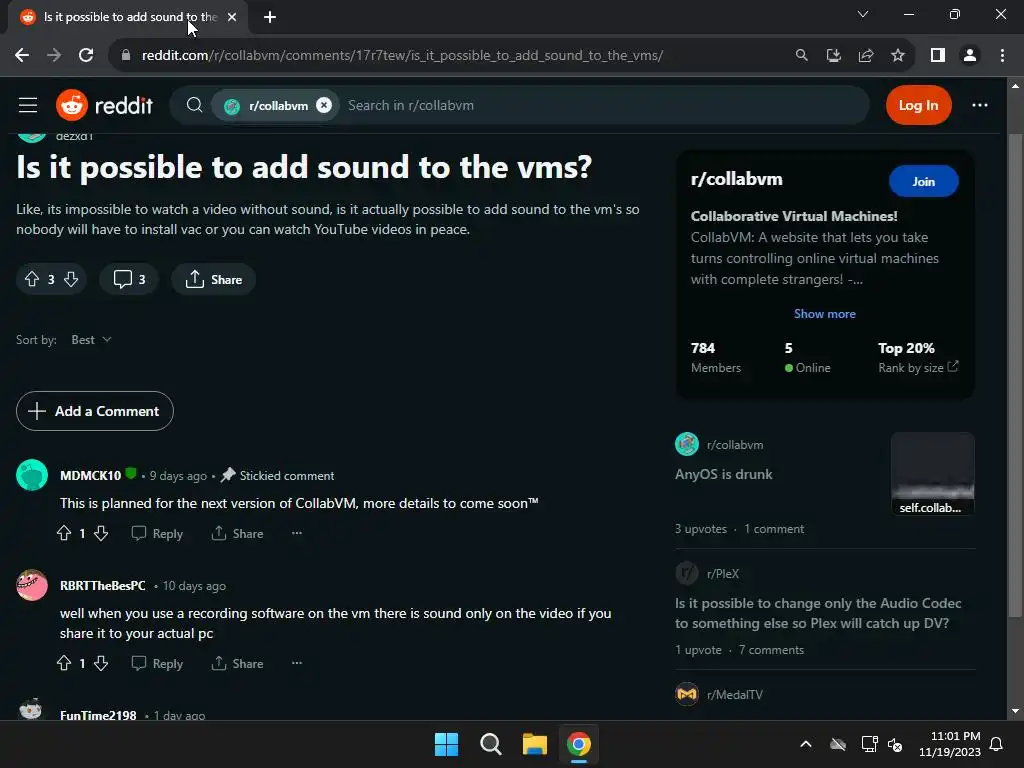Close the Reddit browser tab
The image size is (1024, 768).
[232, 17]
